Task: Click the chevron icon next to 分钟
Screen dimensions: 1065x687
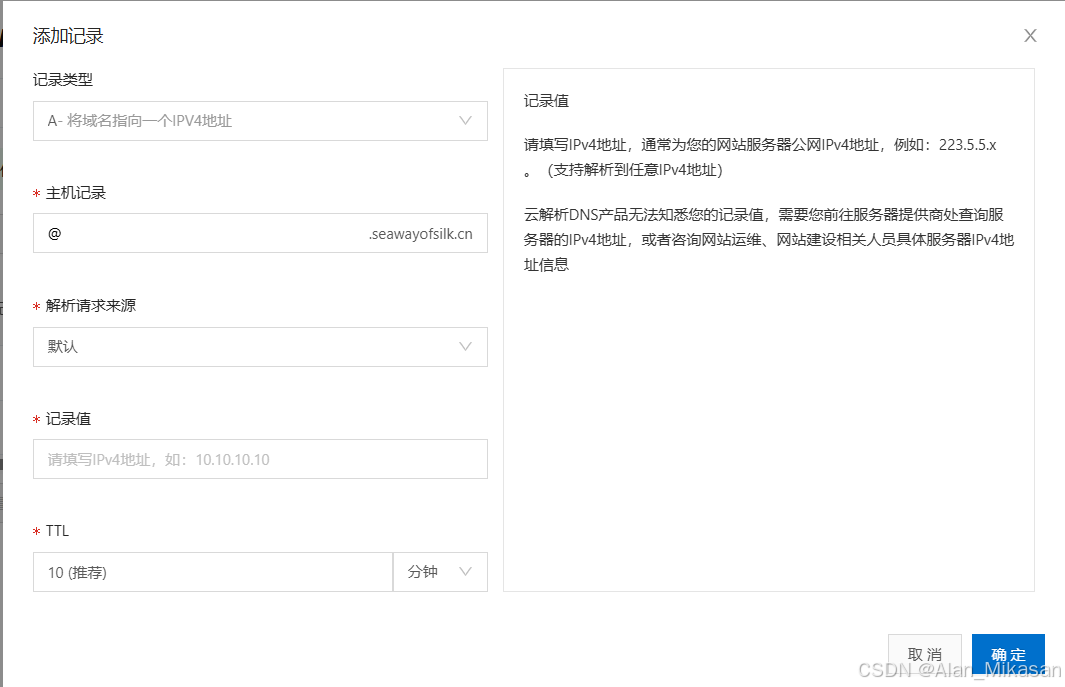Action: pyautogui.click(x=465, y=571)
